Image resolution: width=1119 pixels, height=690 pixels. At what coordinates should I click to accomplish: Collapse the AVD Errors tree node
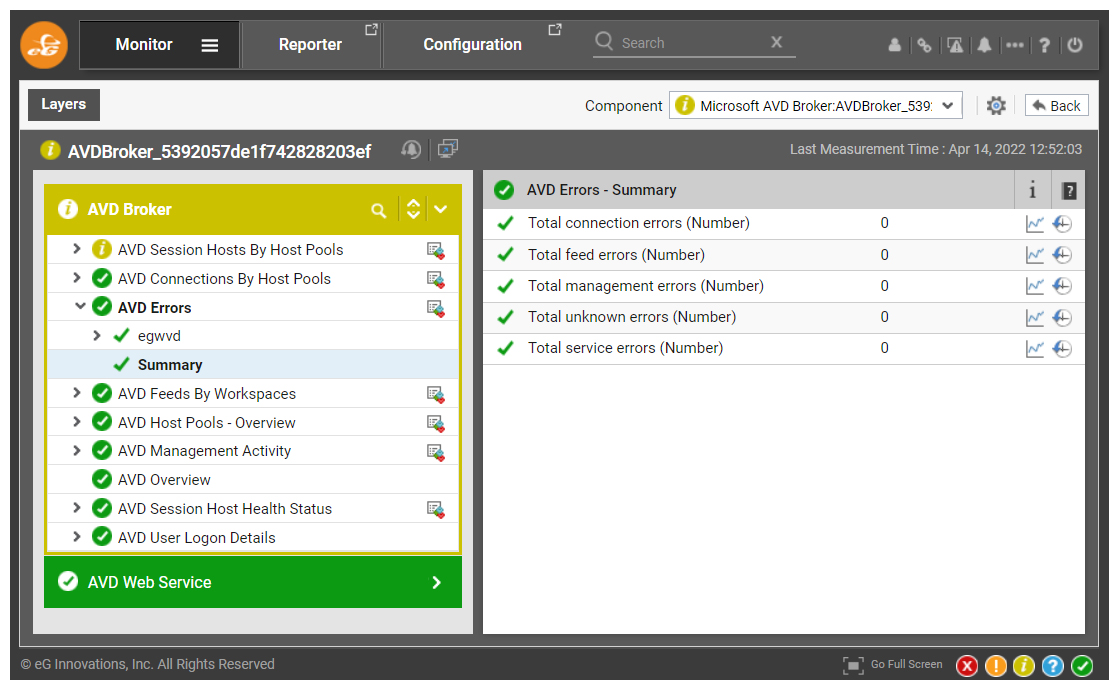[x=80, y=306]
